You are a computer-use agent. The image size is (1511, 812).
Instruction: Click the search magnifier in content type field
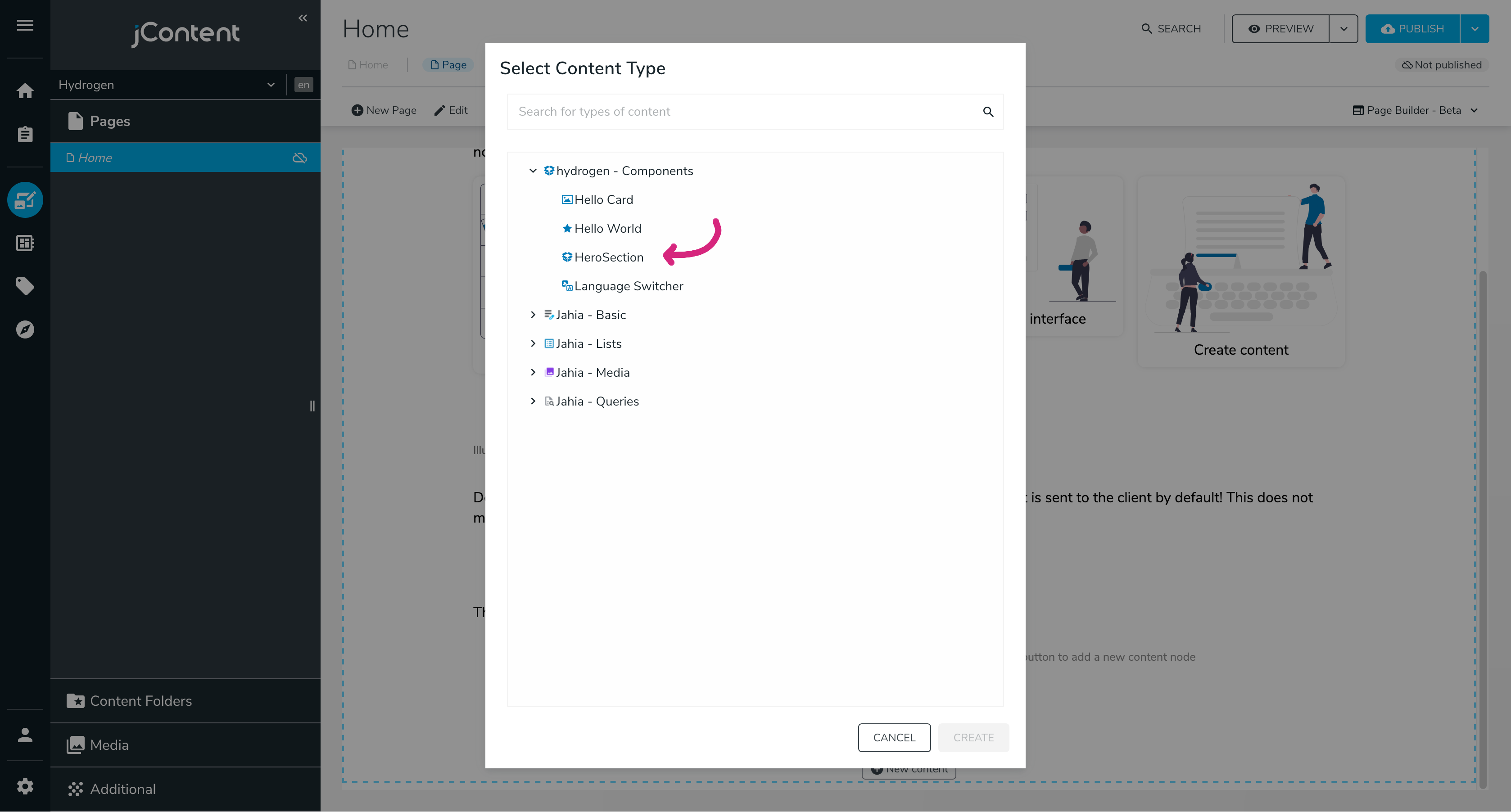988,112
